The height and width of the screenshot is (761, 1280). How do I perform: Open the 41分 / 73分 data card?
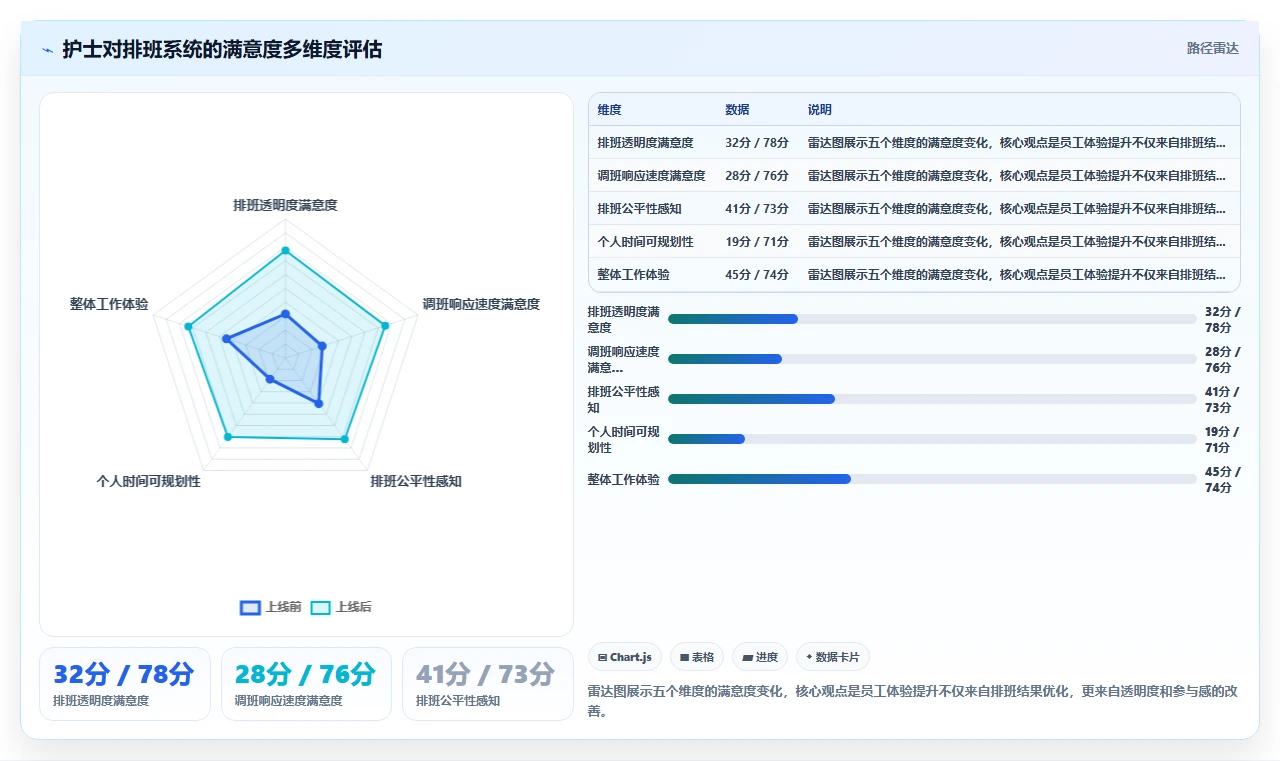point(488,684)
